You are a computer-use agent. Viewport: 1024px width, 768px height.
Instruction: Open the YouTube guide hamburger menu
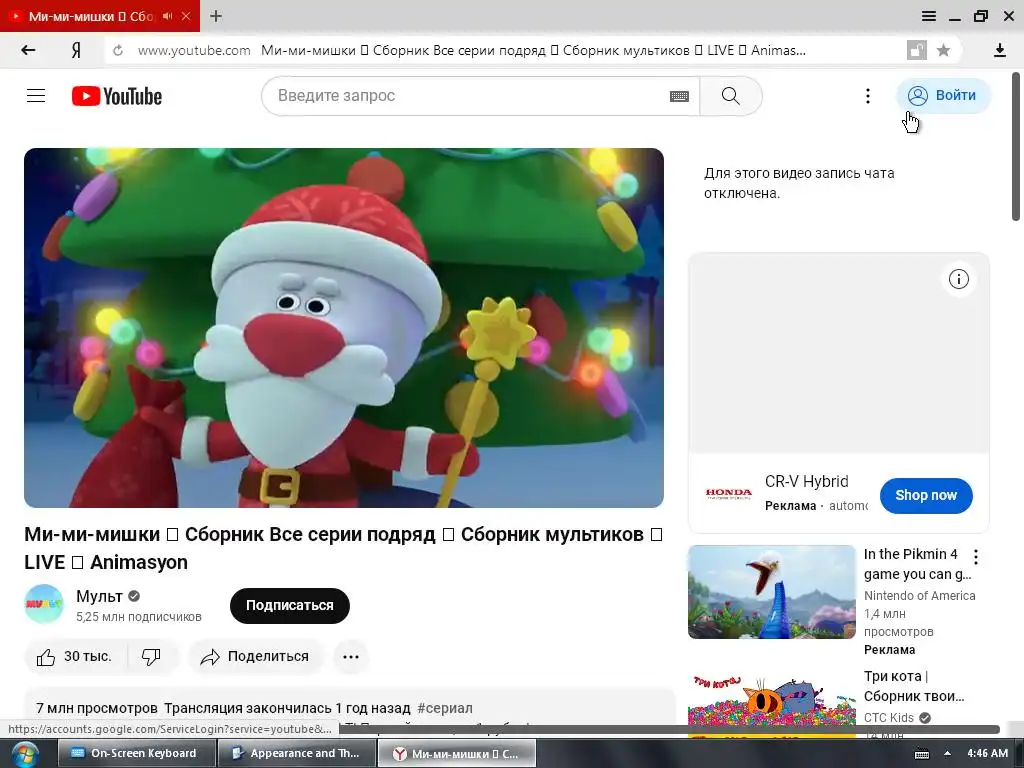click(36, 96)
